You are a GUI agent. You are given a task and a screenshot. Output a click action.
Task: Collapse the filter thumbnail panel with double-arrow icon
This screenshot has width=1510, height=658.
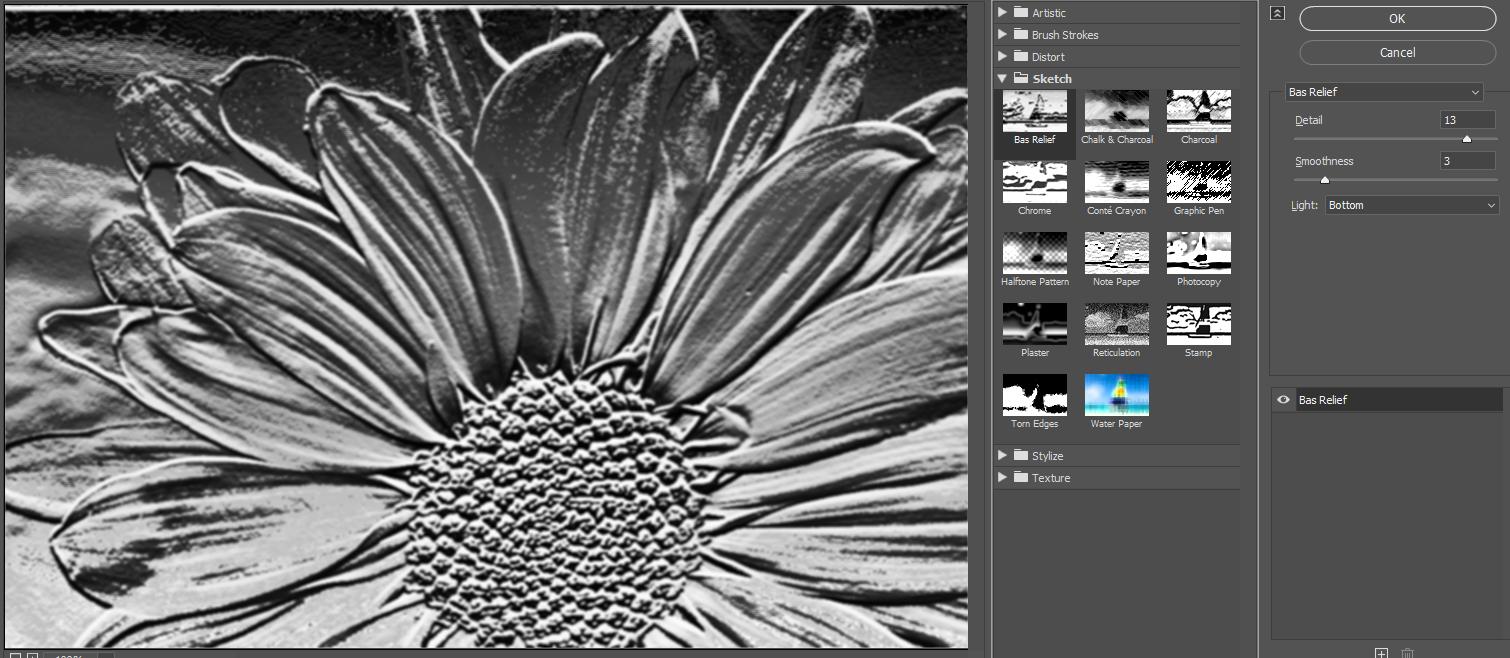(x=1277, y=13)
